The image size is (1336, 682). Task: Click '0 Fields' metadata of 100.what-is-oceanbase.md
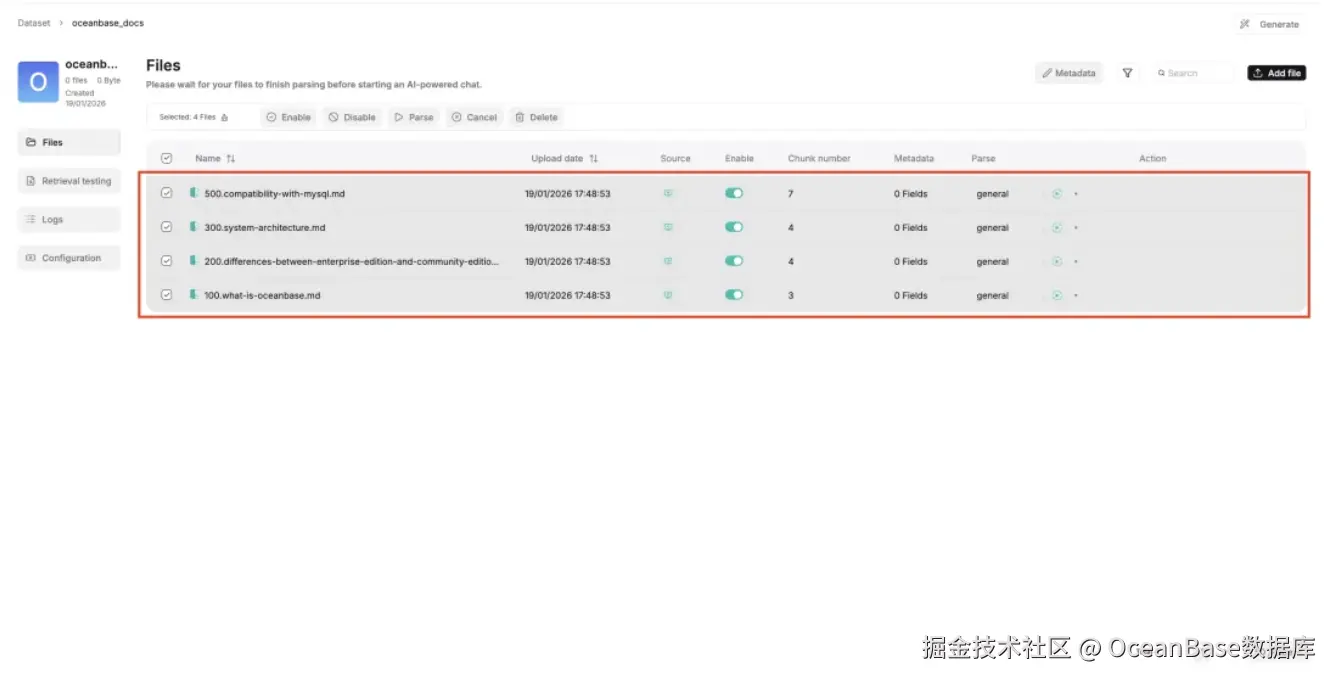coord(911,296)
